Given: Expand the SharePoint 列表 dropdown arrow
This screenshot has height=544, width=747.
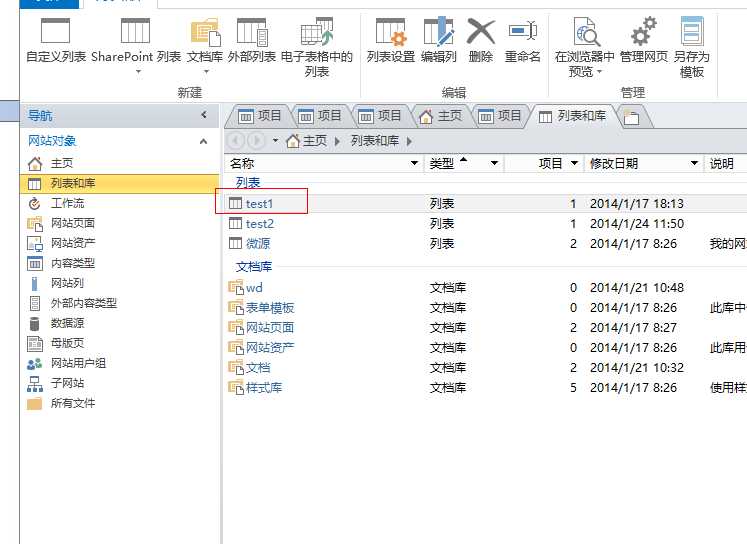Looking at the screenshot, I should [x=139, y=71].
